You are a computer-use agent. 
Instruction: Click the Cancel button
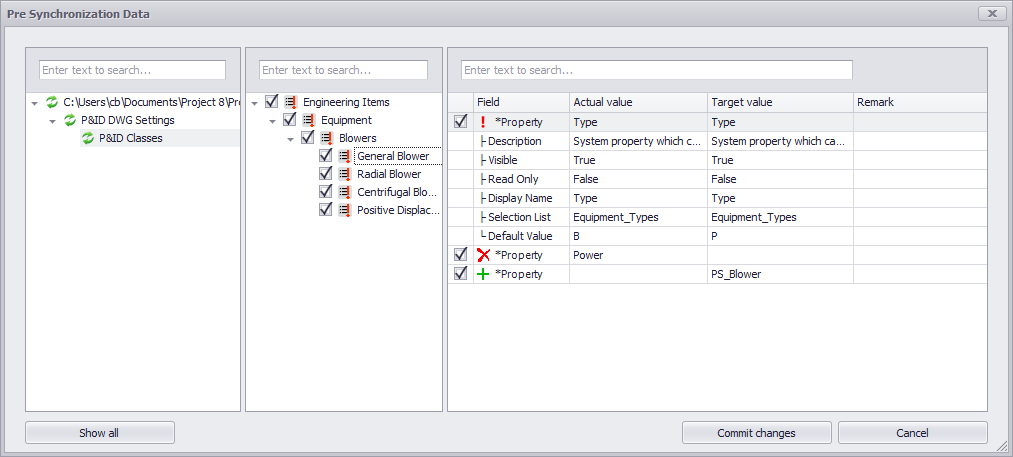coord(913,433)
